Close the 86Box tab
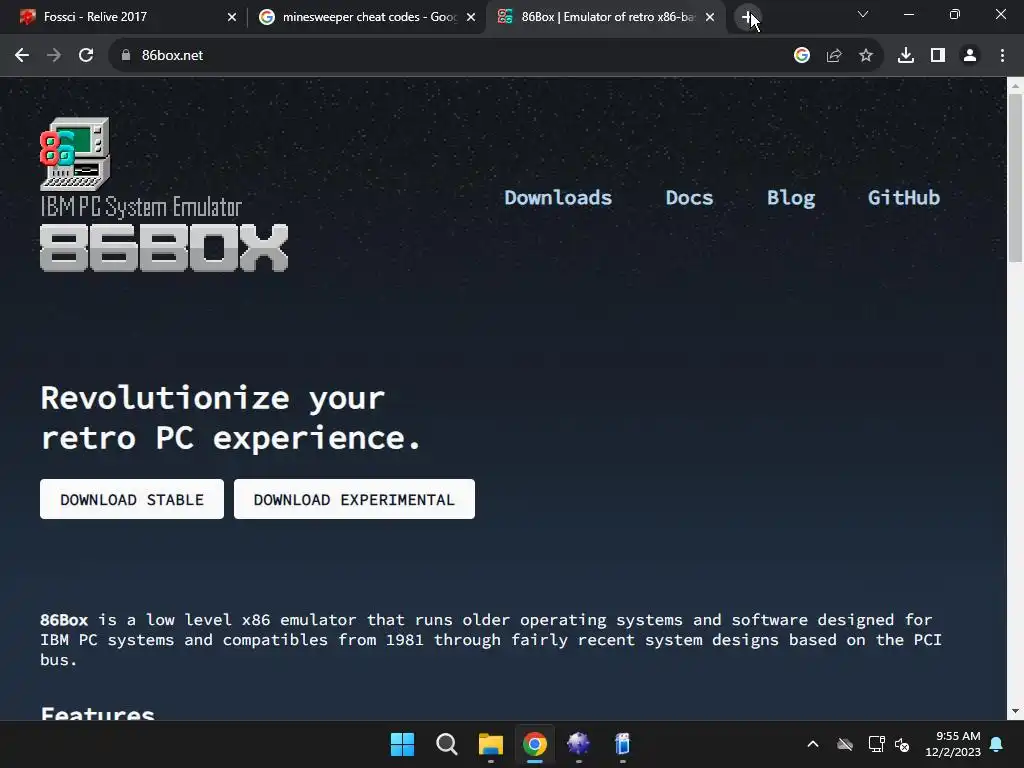The width and height of the screenshot is (1024, 768). click(x=710, y=17)
